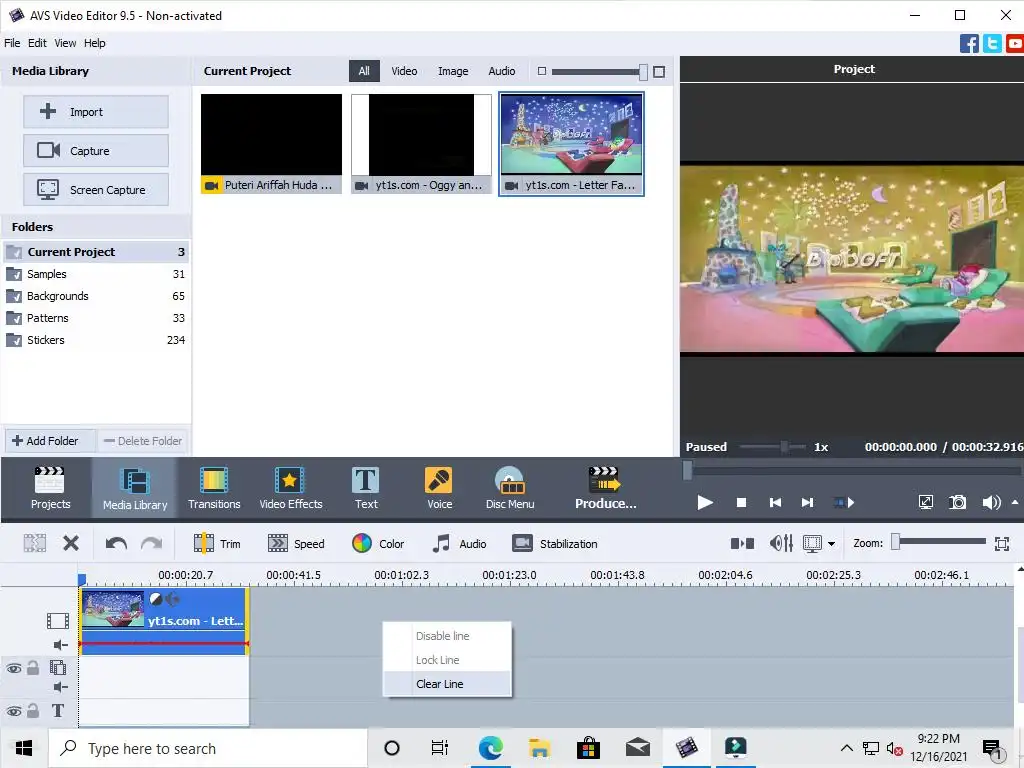Adjust the thumbnail size slider handle

(643, 71)
